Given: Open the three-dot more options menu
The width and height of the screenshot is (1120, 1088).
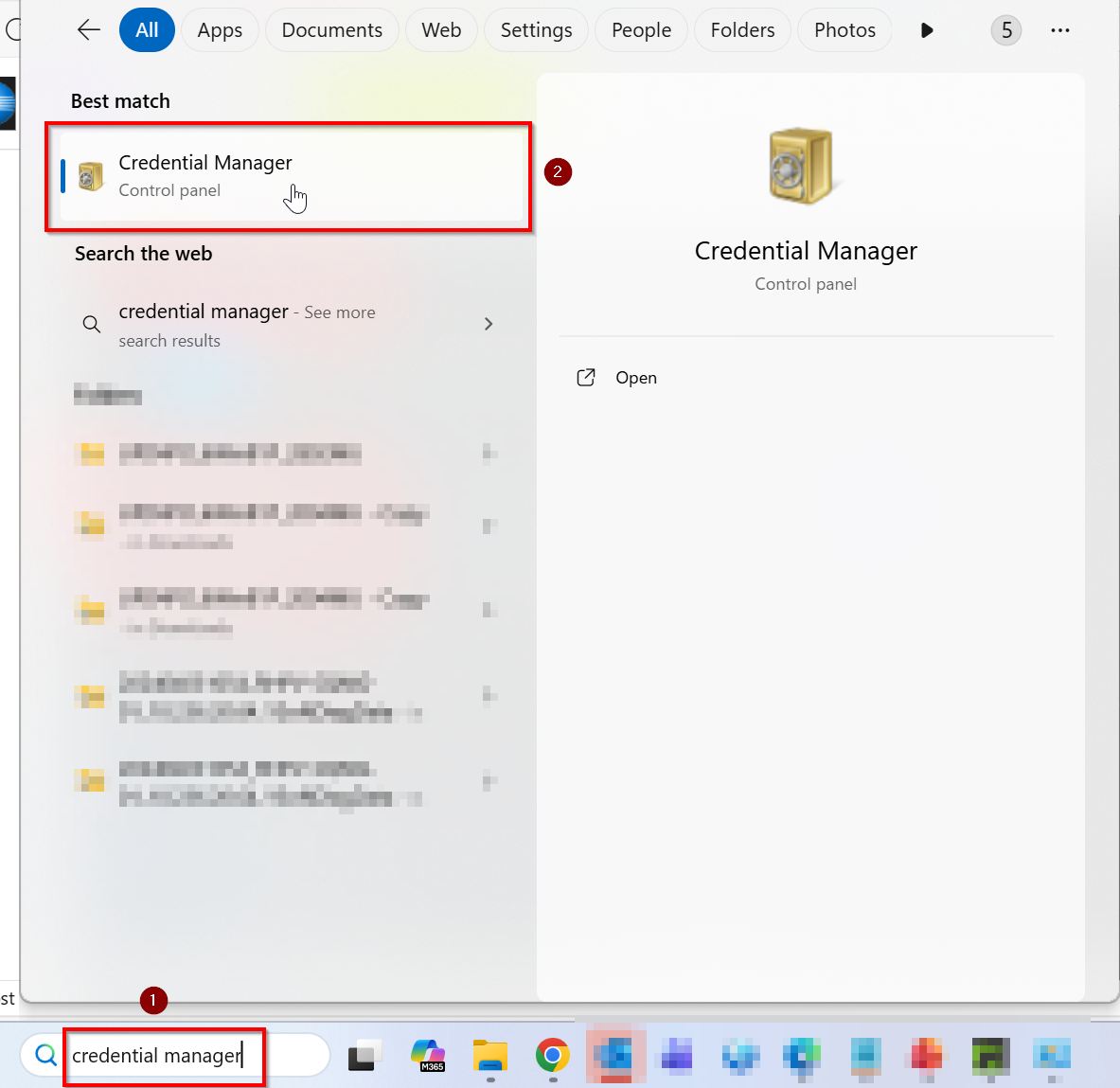Looking at the screenshot, I should (x=1059, y=30).
